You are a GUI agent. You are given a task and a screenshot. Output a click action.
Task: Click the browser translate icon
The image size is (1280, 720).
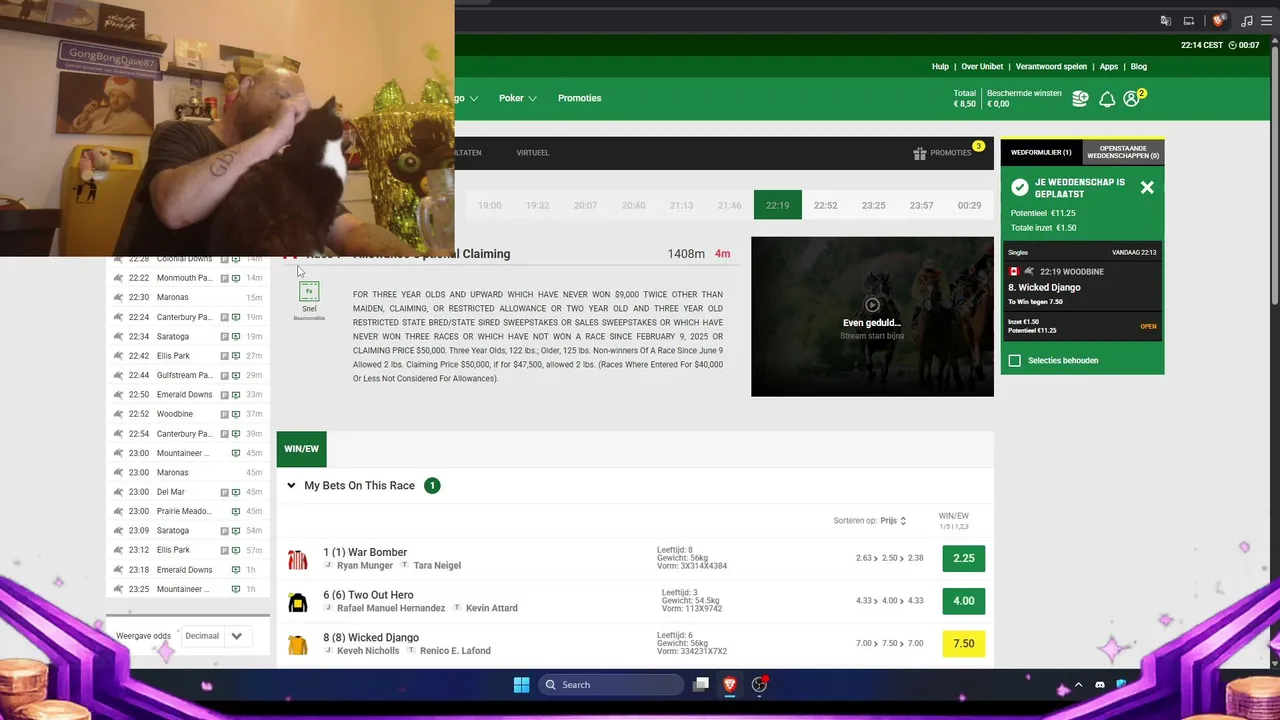point(1165,20)
